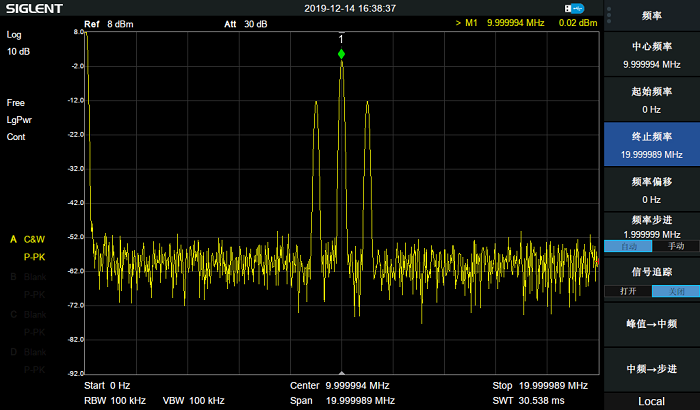Select trace A C&W label
The image size is (700, 410).
[28, 239]
